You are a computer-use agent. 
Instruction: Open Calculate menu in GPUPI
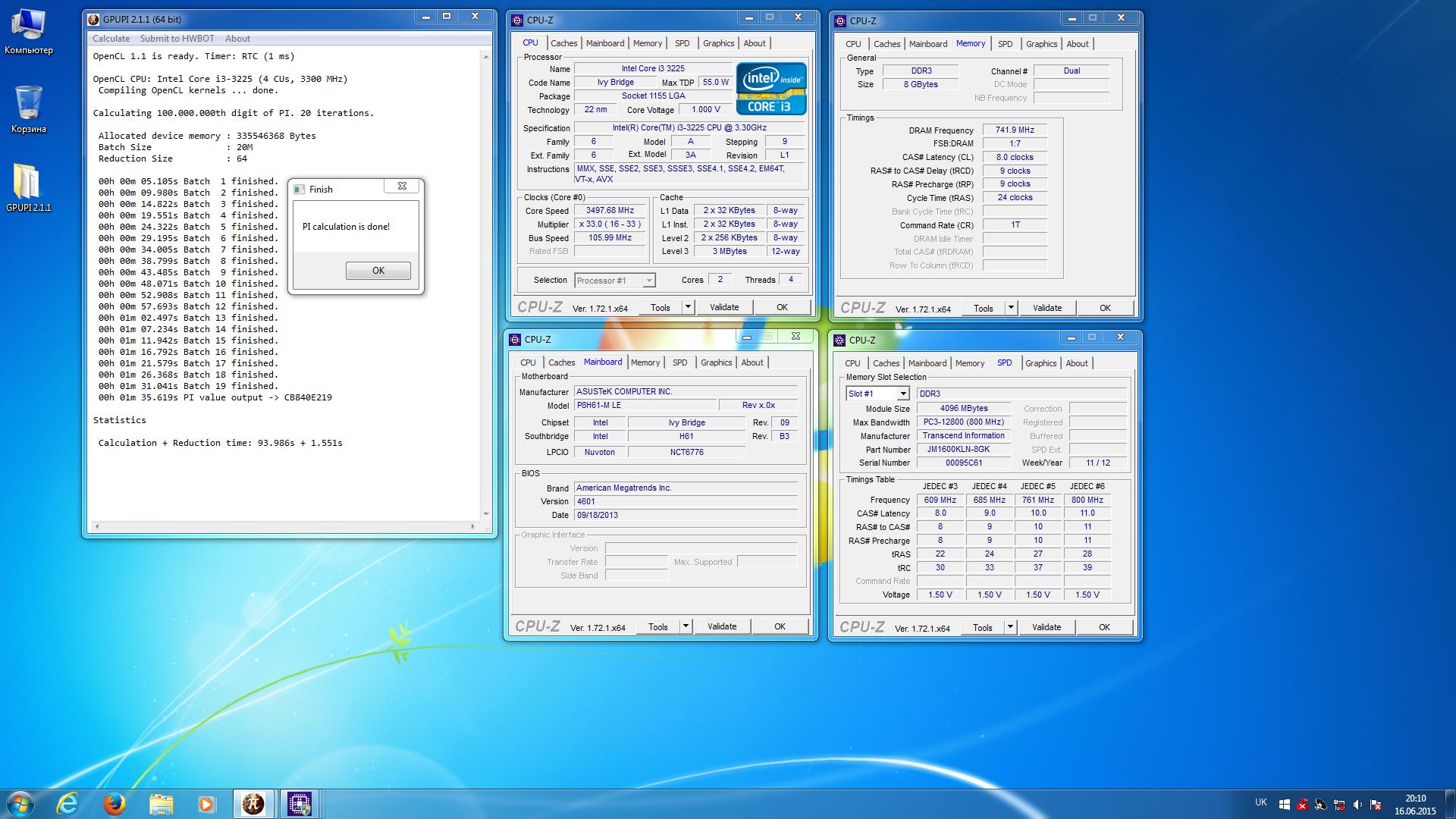coord(111,39)
